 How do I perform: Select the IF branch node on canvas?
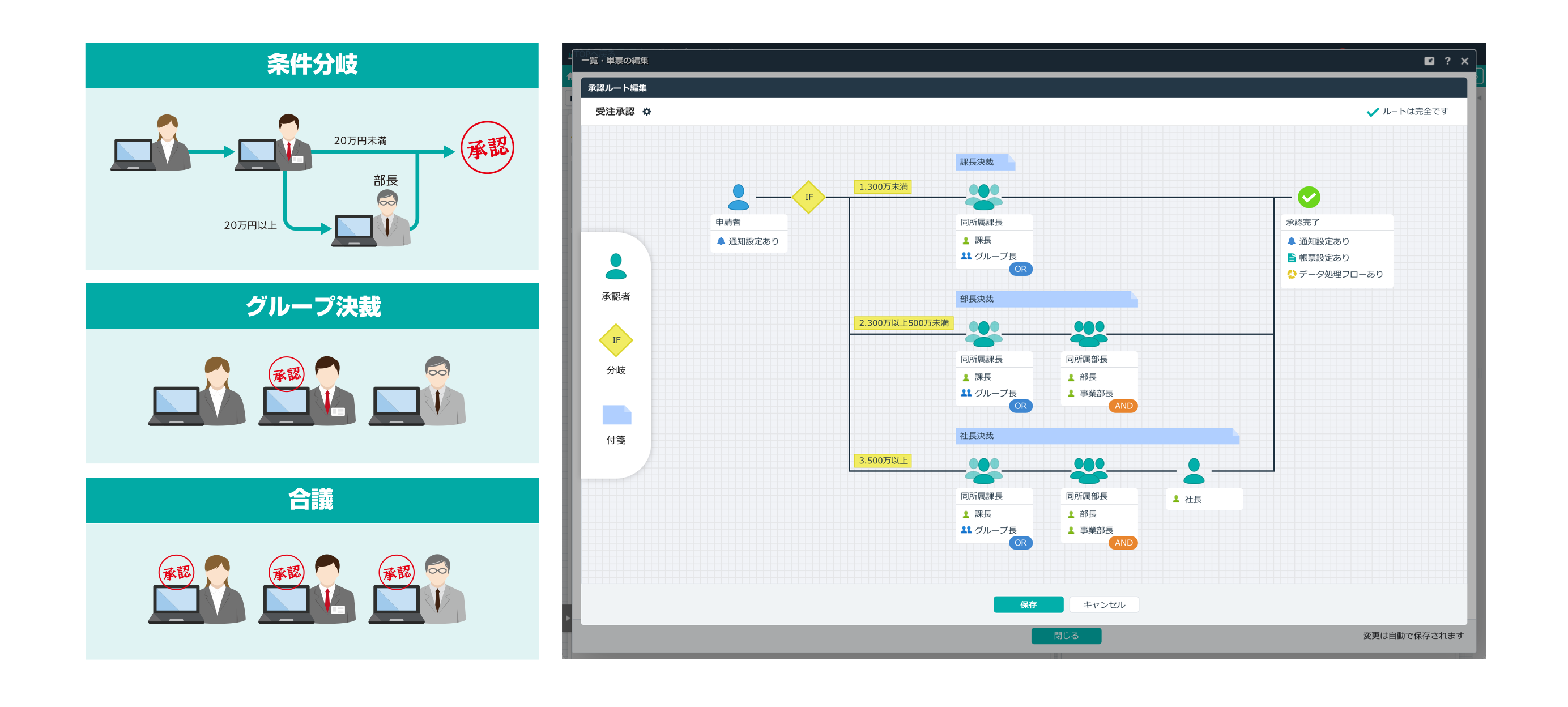[x=808, y=197]
